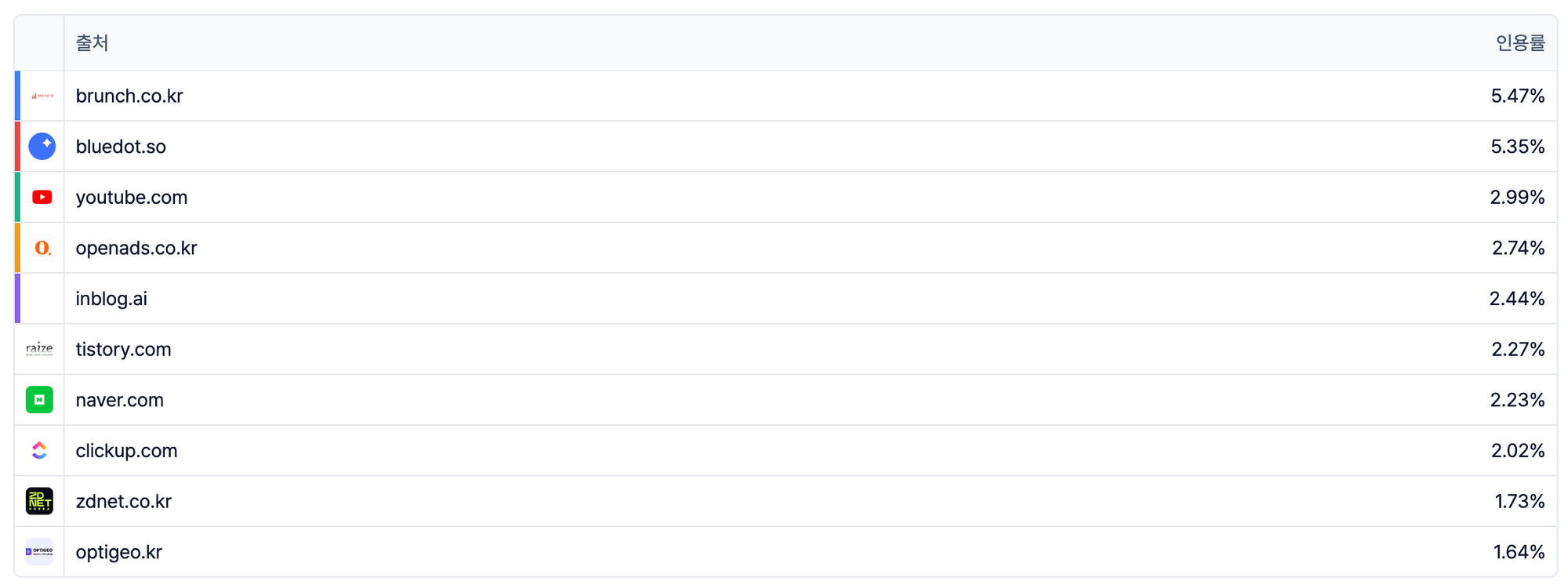Open the brunch.co.kr source link
The height and width of the screenshot is (585, 1568).
click(129, 96)
